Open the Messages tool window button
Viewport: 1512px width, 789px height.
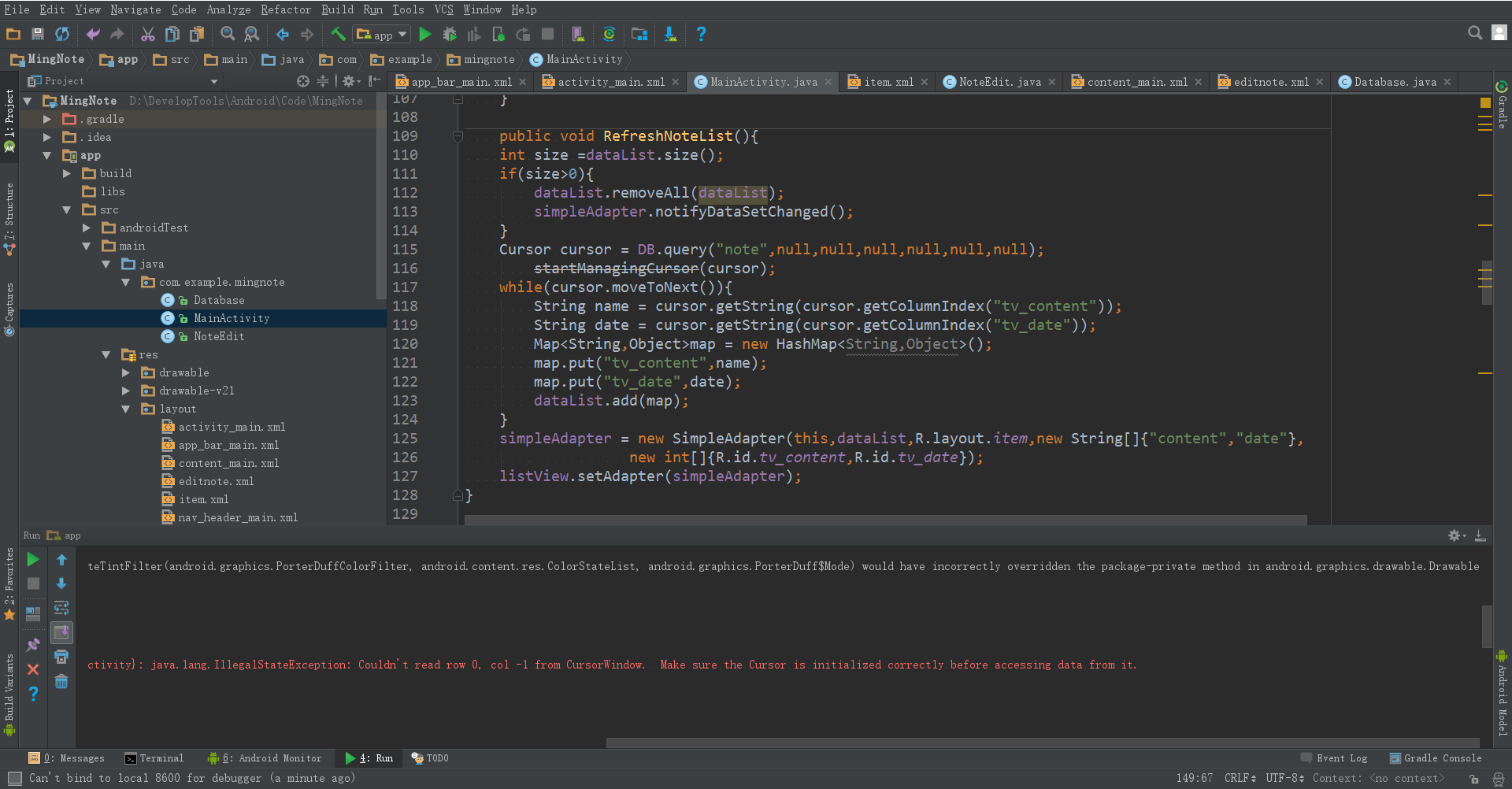[x=67, y=758]
